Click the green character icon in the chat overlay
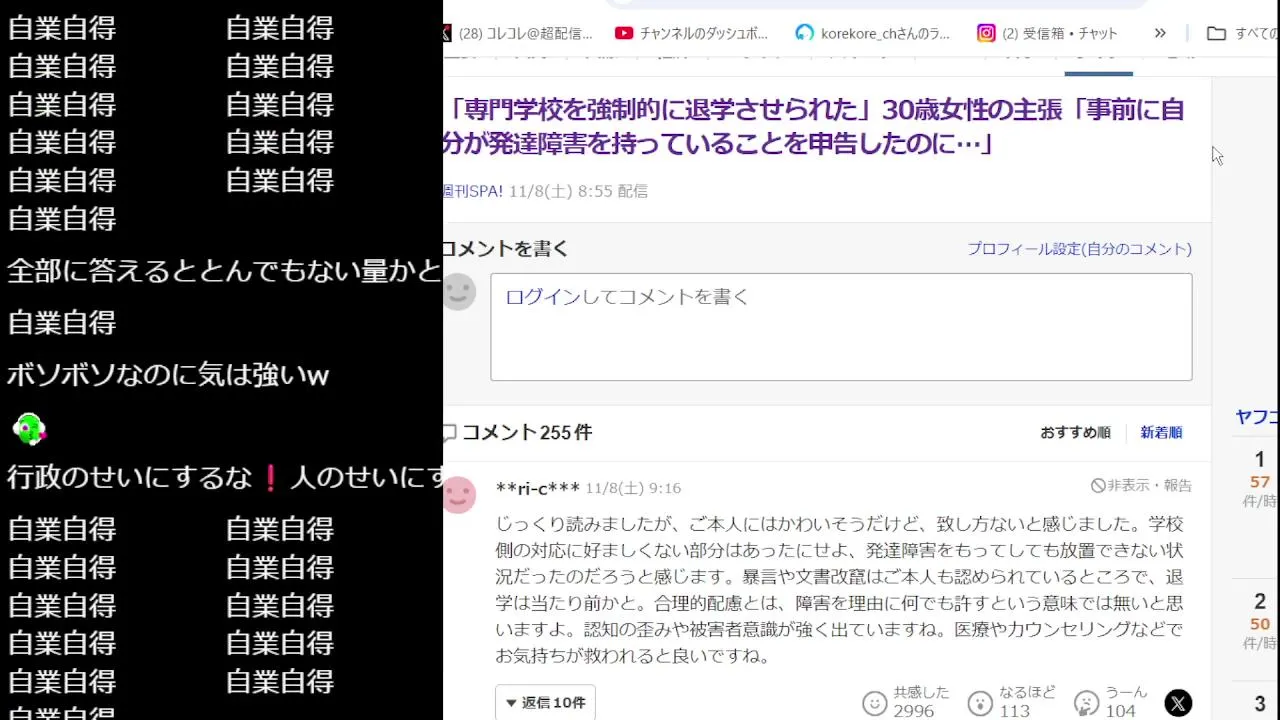Viewport: 1280px width, 720px height. point(29,429)
